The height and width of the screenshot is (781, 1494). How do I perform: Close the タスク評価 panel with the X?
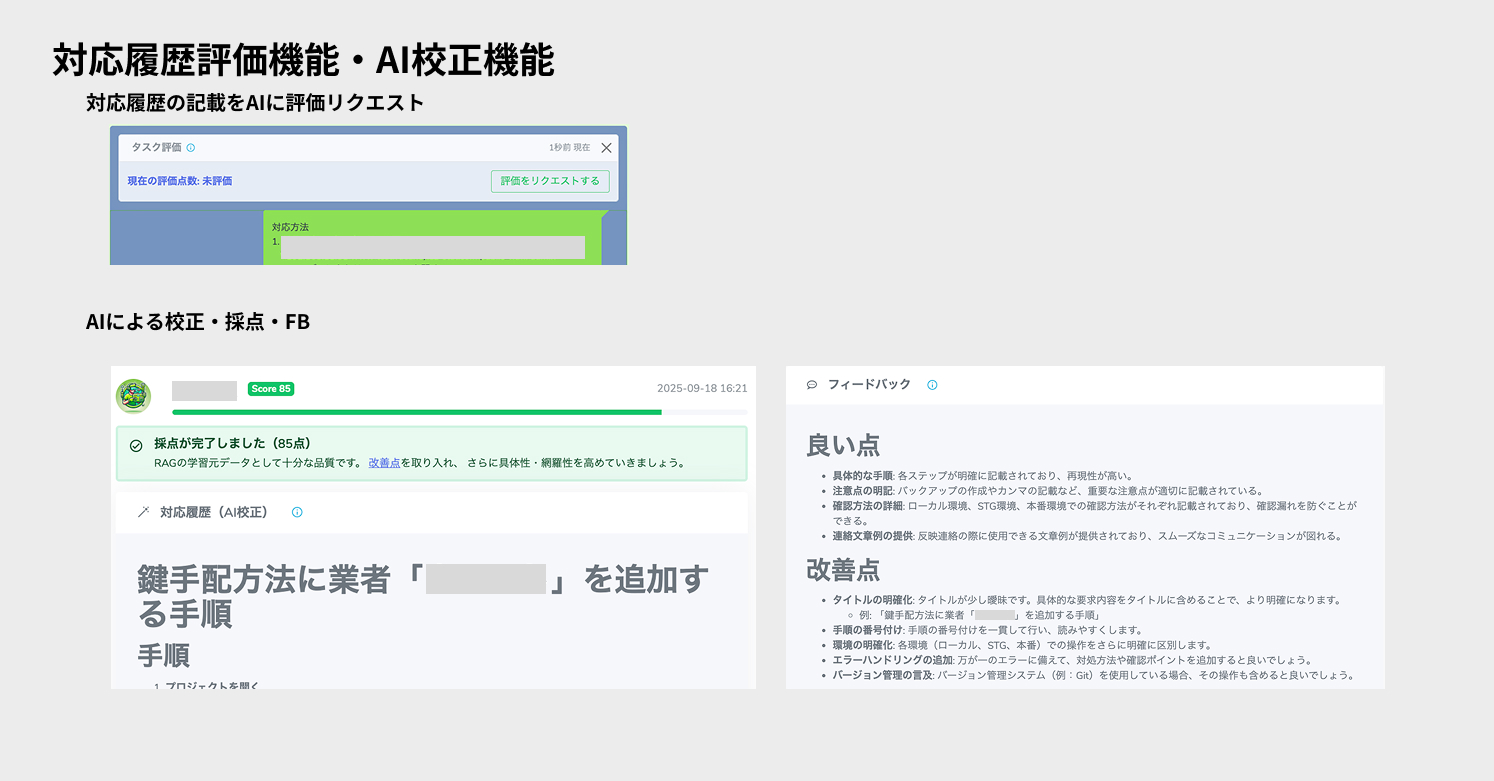606,148
